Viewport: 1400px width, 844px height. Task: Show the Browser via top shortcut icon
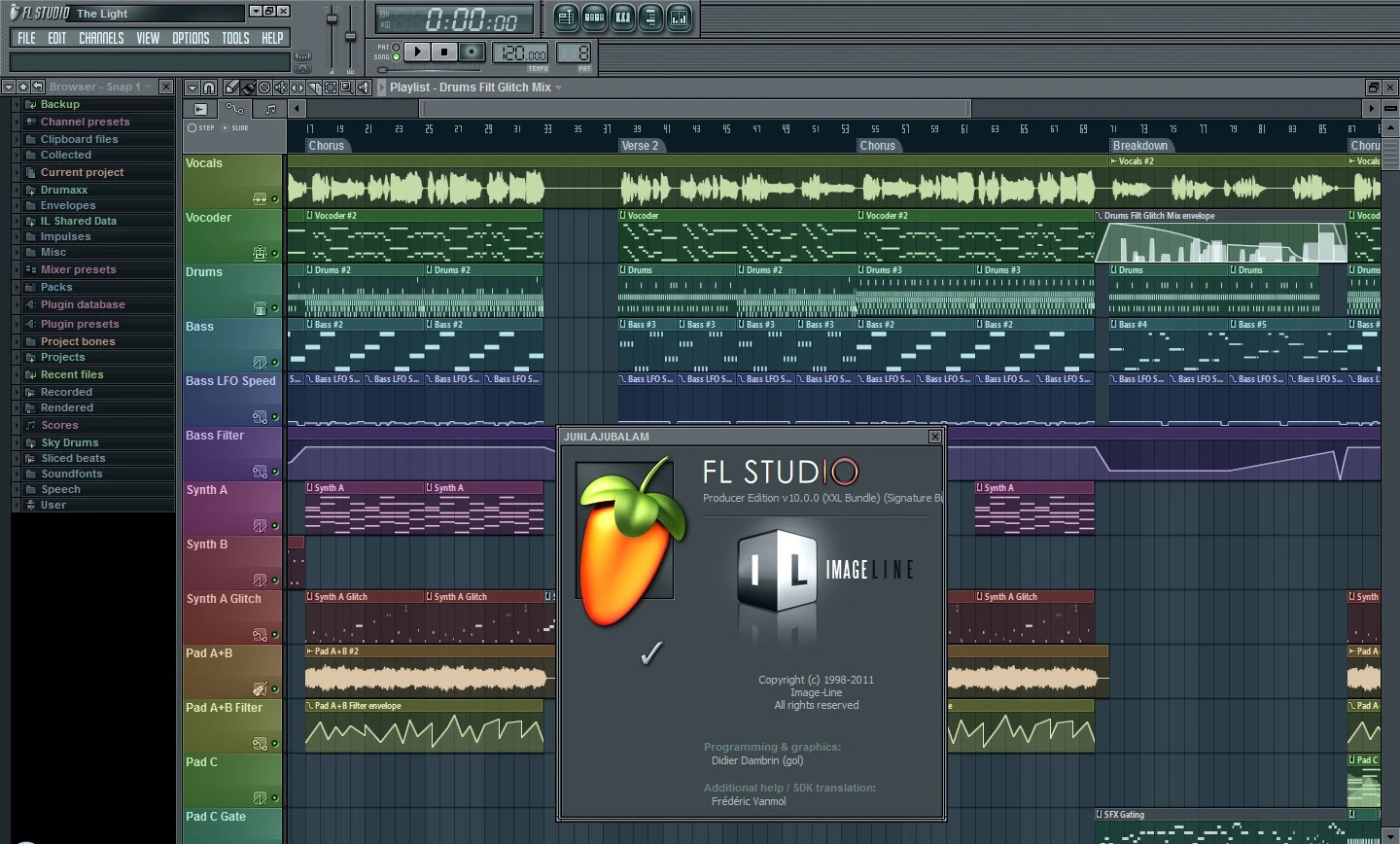pos(650,18)
